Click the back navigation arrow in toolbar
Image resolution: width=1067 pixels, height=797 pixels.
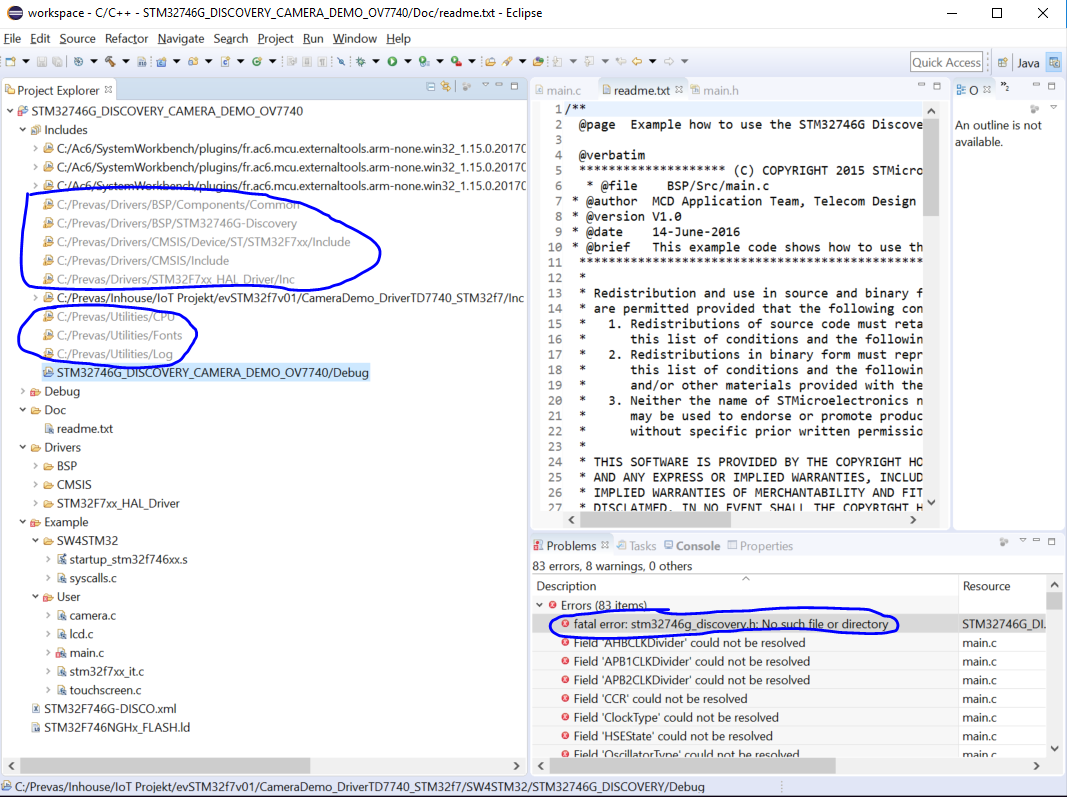pos(636,62)
